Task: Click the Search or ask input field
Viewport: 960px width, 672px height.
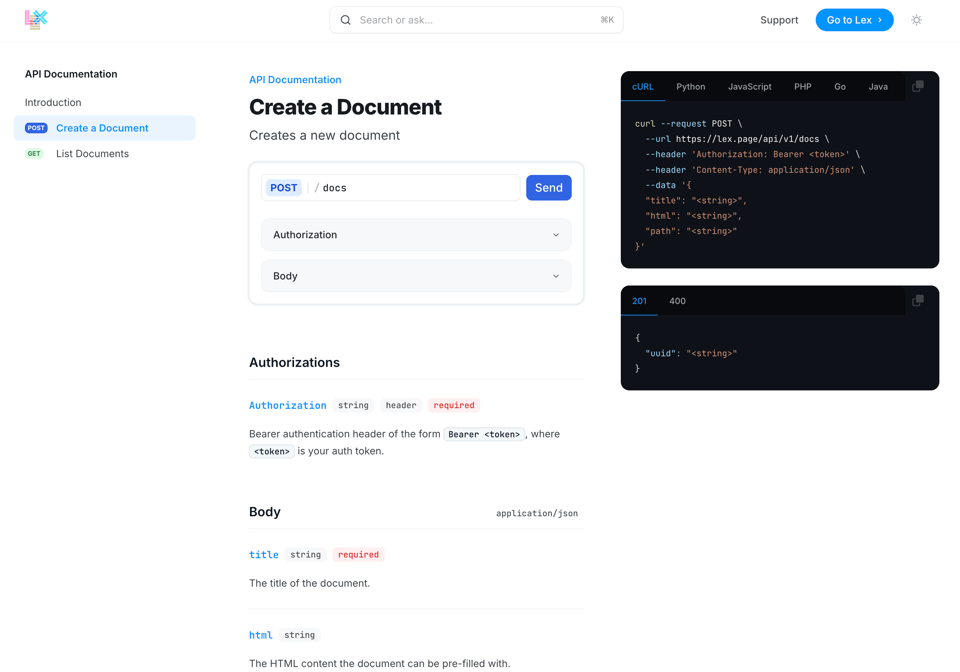Action: [476, 20]
